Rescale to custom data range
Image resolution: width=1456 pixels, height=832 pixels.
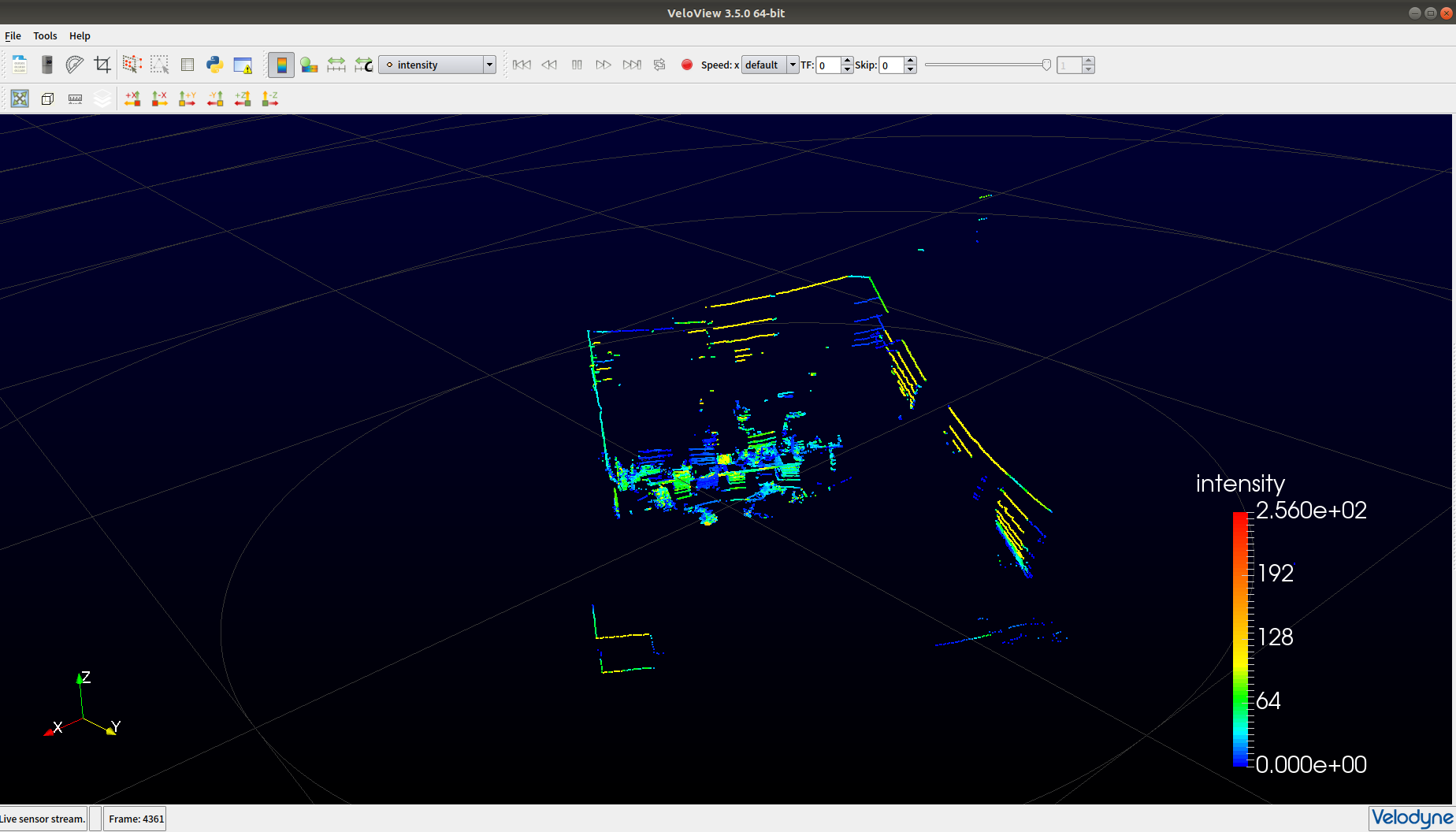[363, 65]
